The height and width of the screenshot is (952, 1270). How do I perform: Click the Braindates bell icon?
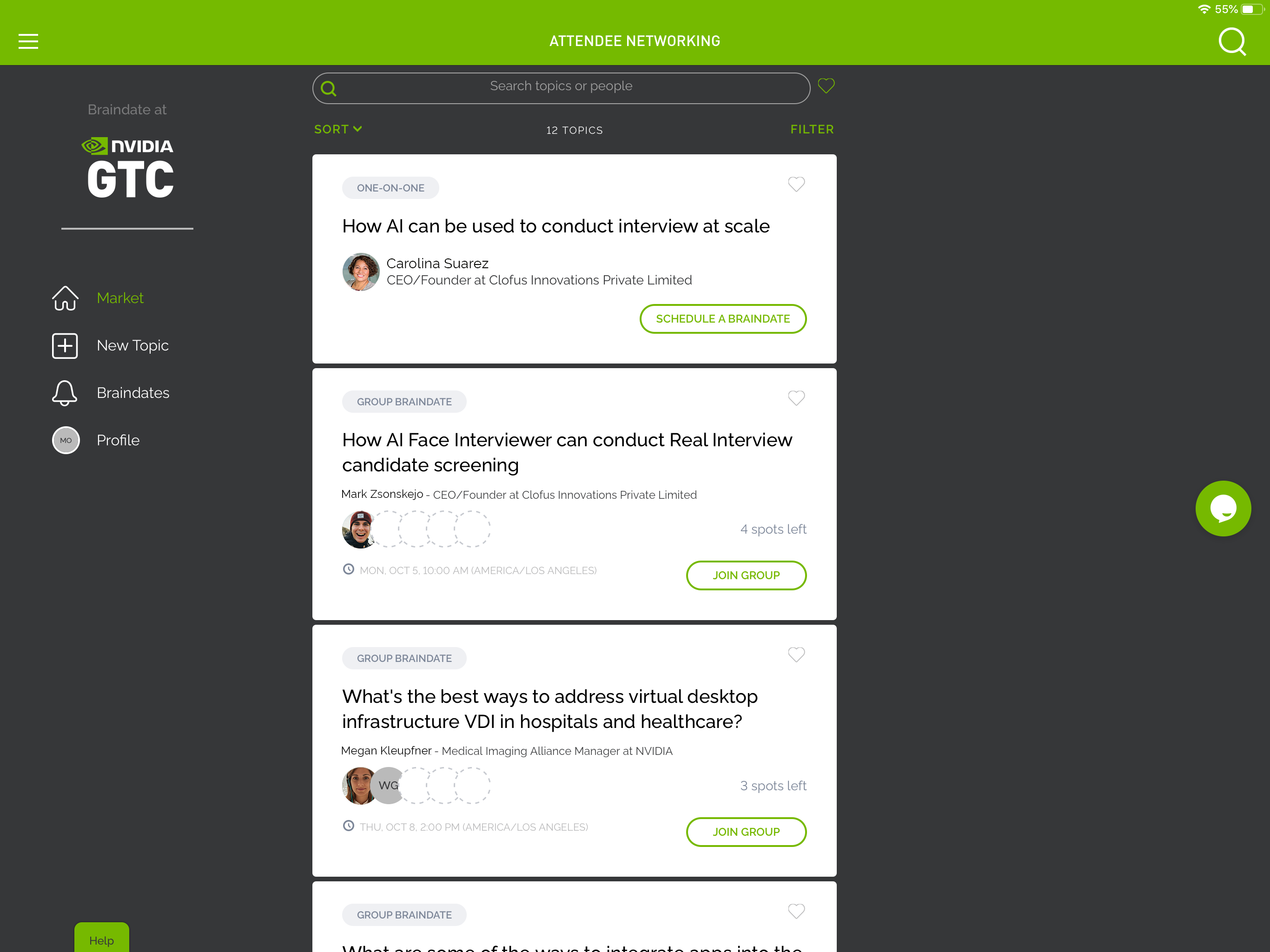(65, 393)
